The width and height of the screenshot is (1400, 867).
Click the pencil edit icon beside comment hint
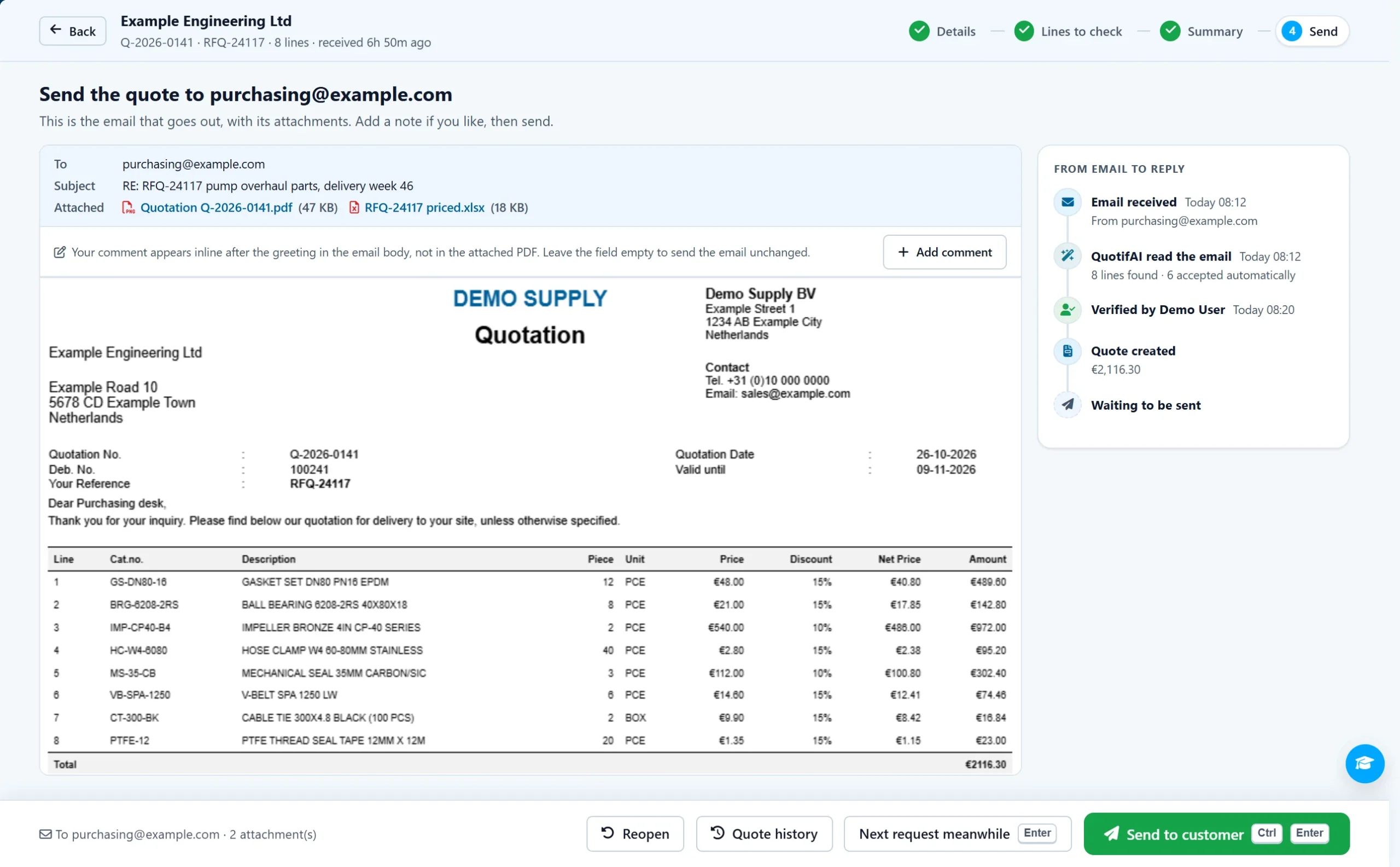click(59, 252)
